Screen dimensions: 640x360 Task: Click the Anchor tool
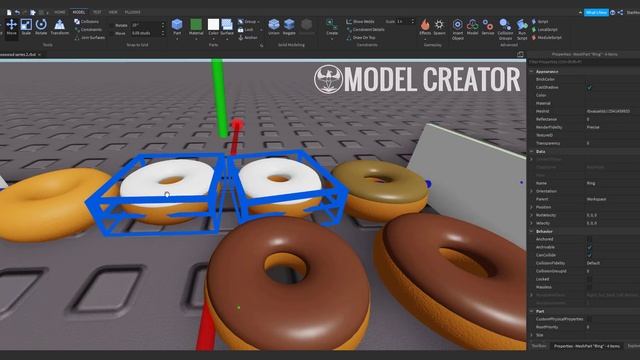[x=248, y=37]
